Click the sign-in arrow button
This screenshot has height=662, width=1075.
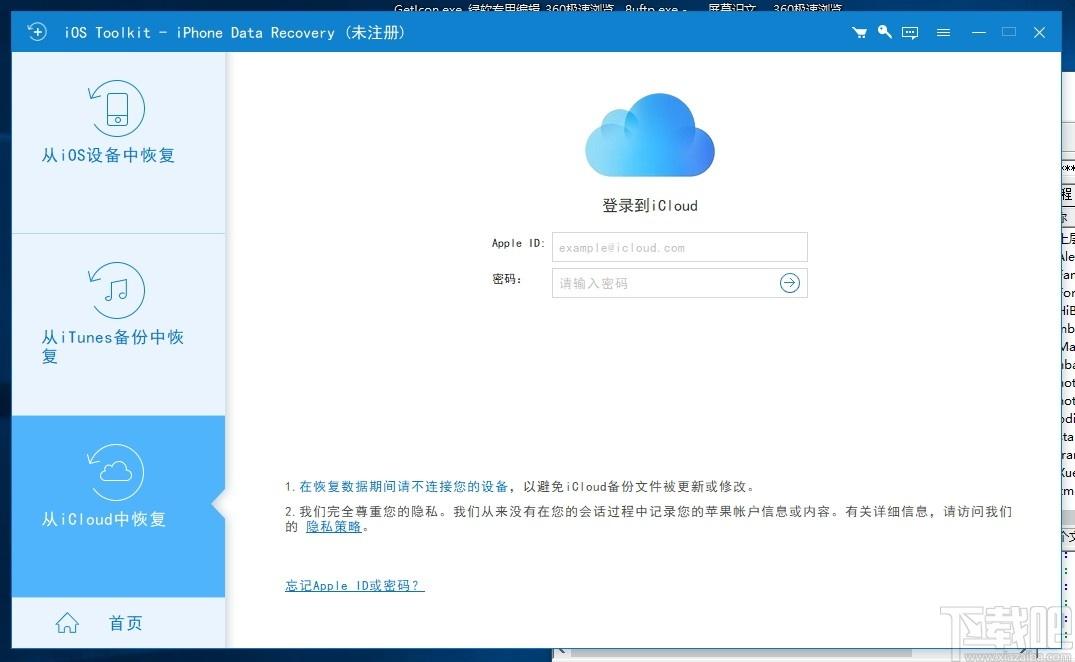(790, 283)
